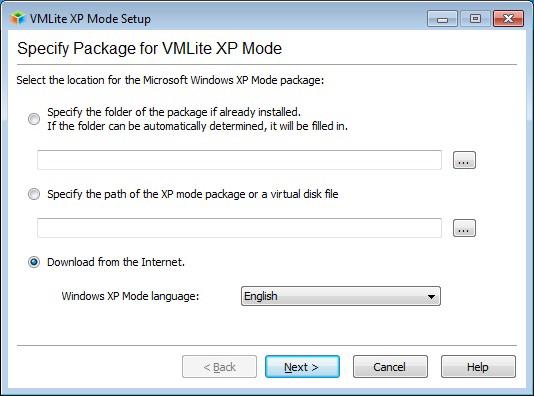Minimize the VMLite XP Mode Setup window
The height and width of the screenshot is (396, 534).
(442, 19)
